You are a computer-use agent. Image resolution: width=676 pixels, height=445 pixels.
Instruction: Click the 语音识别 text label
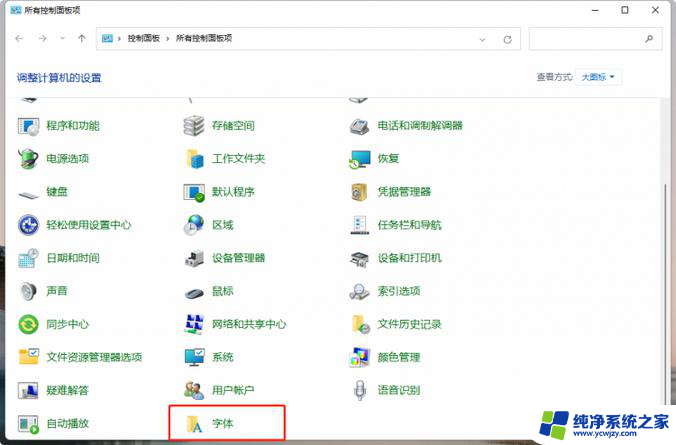tap(399, 390)
